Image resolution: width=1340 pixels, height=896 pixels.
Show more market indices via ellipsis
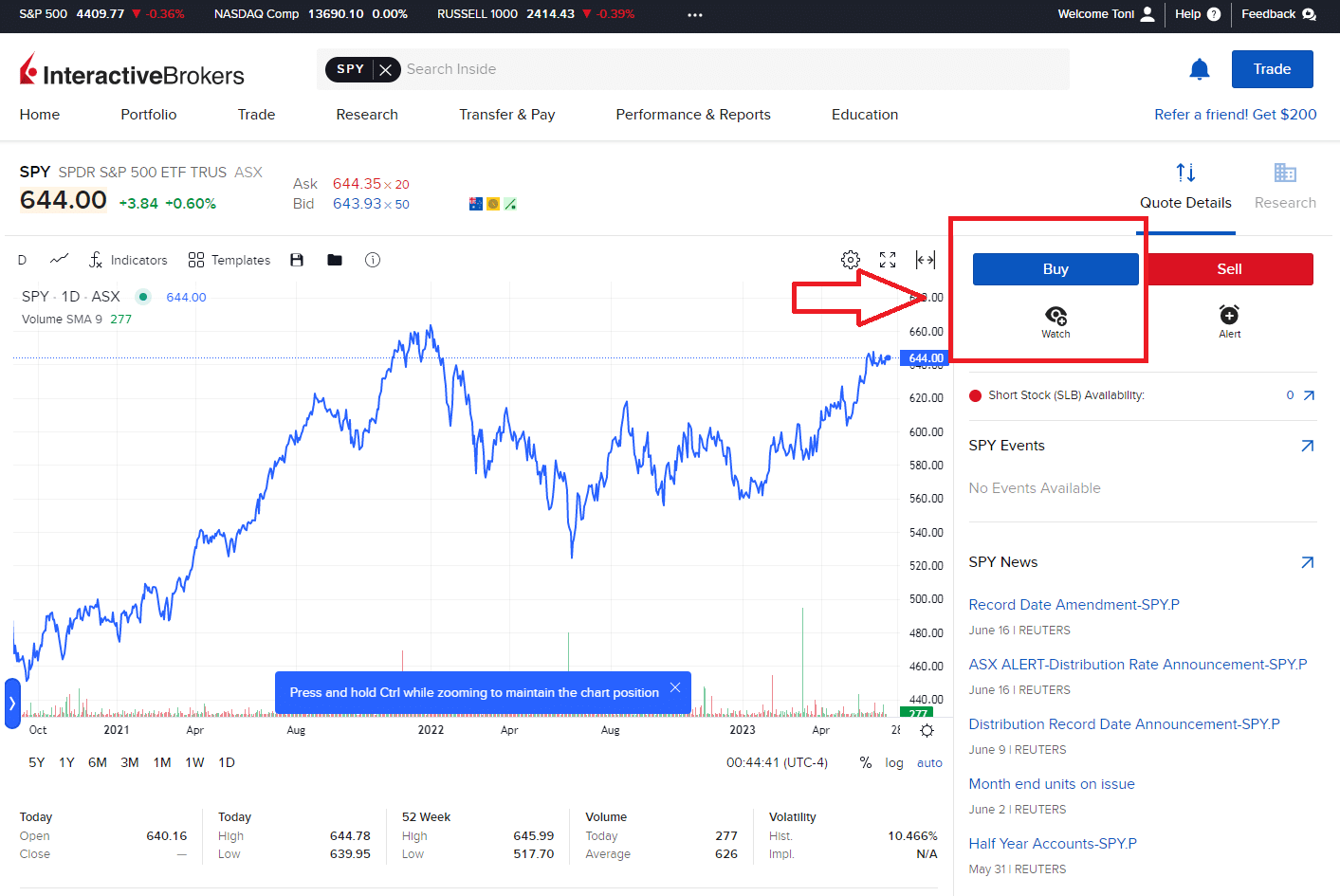pyautogui.click(x=695, y=15)
